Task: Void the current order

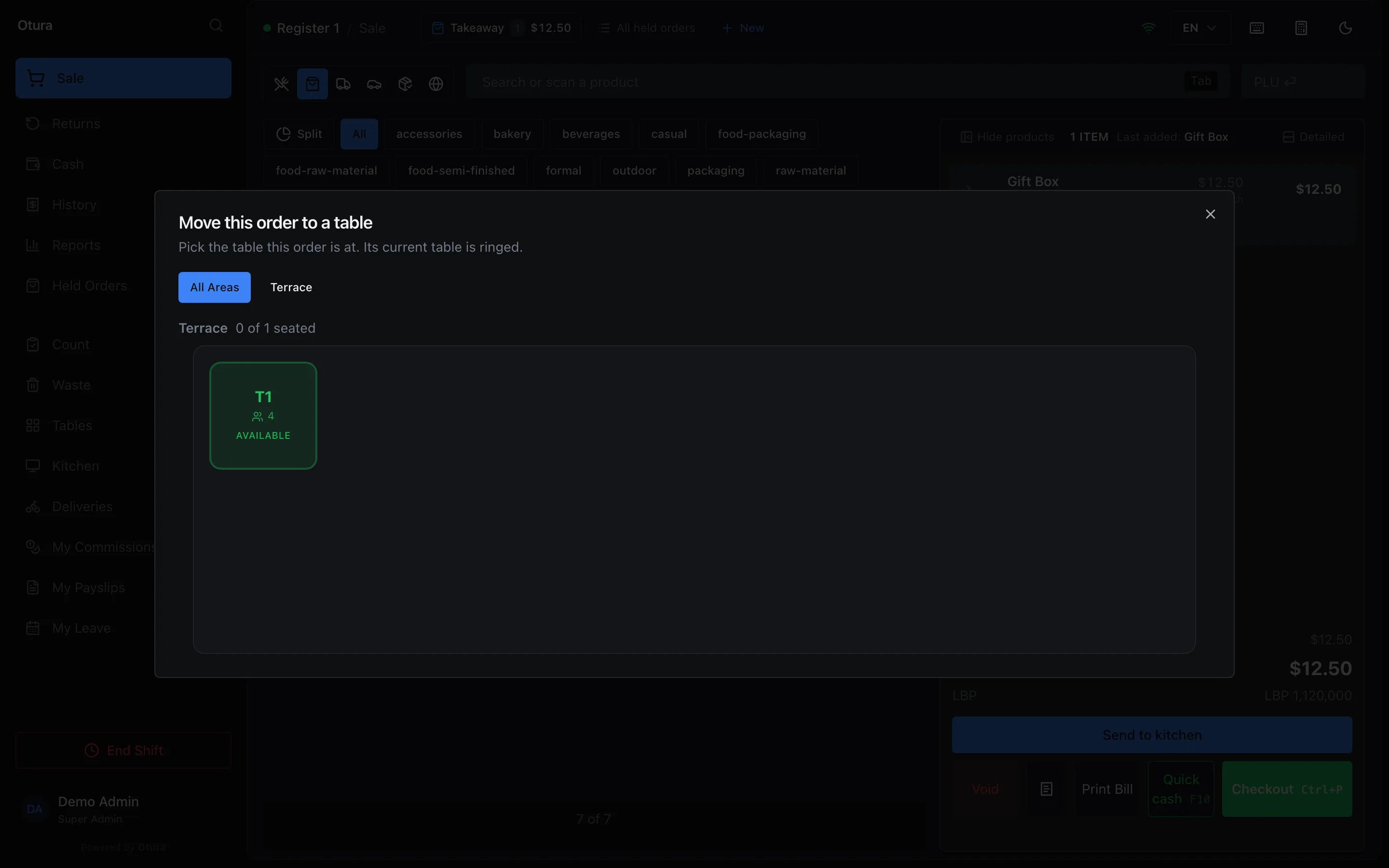Action: [985, 789]
